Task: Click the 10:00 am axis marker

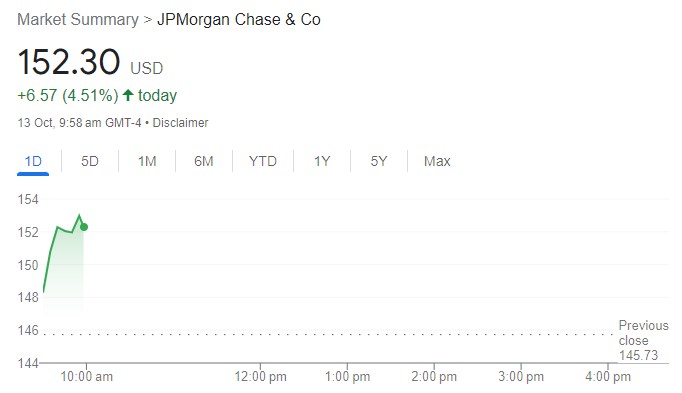Action: pos(86,376)
